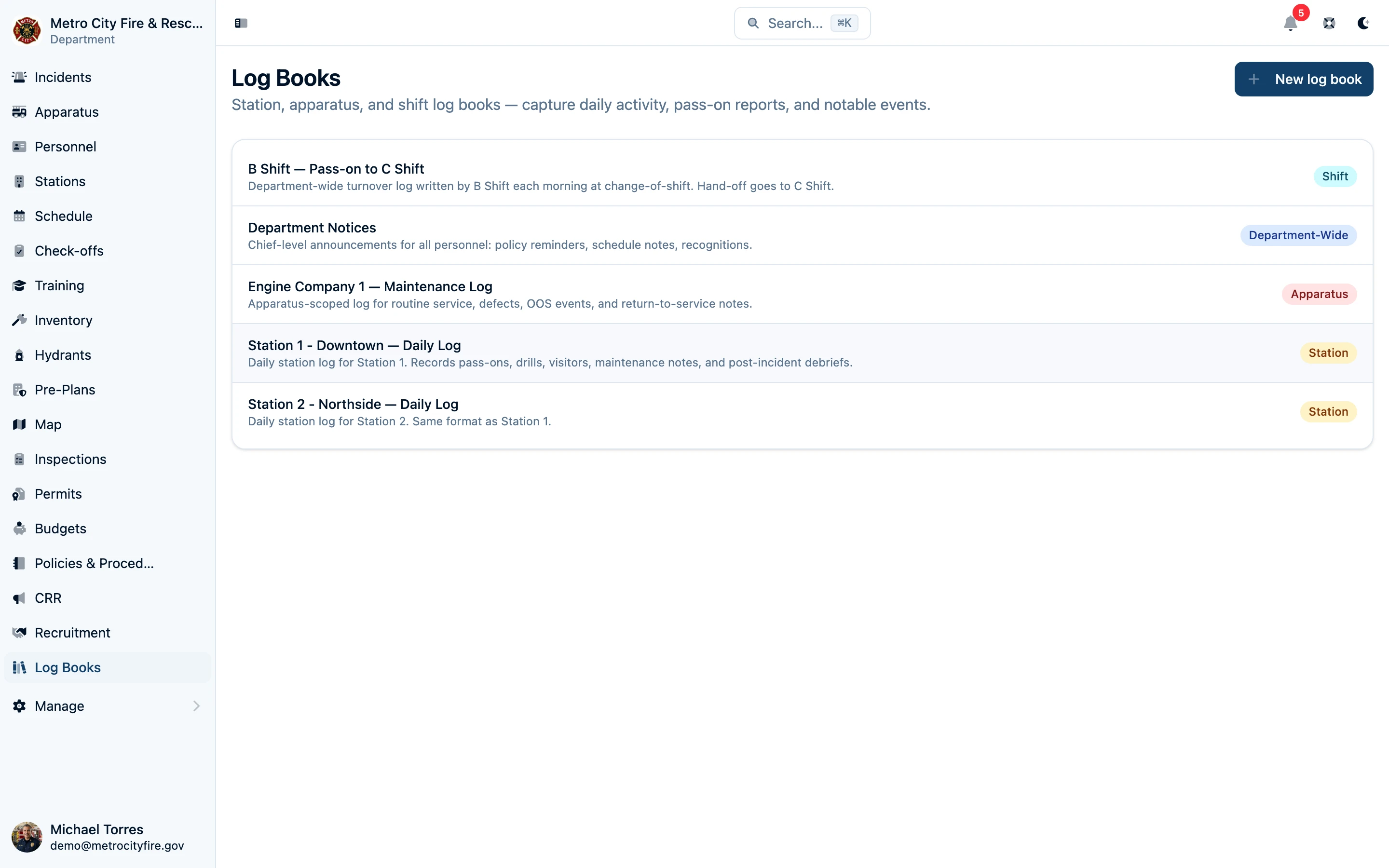Click Michael Torres profile avatar
The width and height of the screenshot is (1389, 868).
[x=27, y=837]
